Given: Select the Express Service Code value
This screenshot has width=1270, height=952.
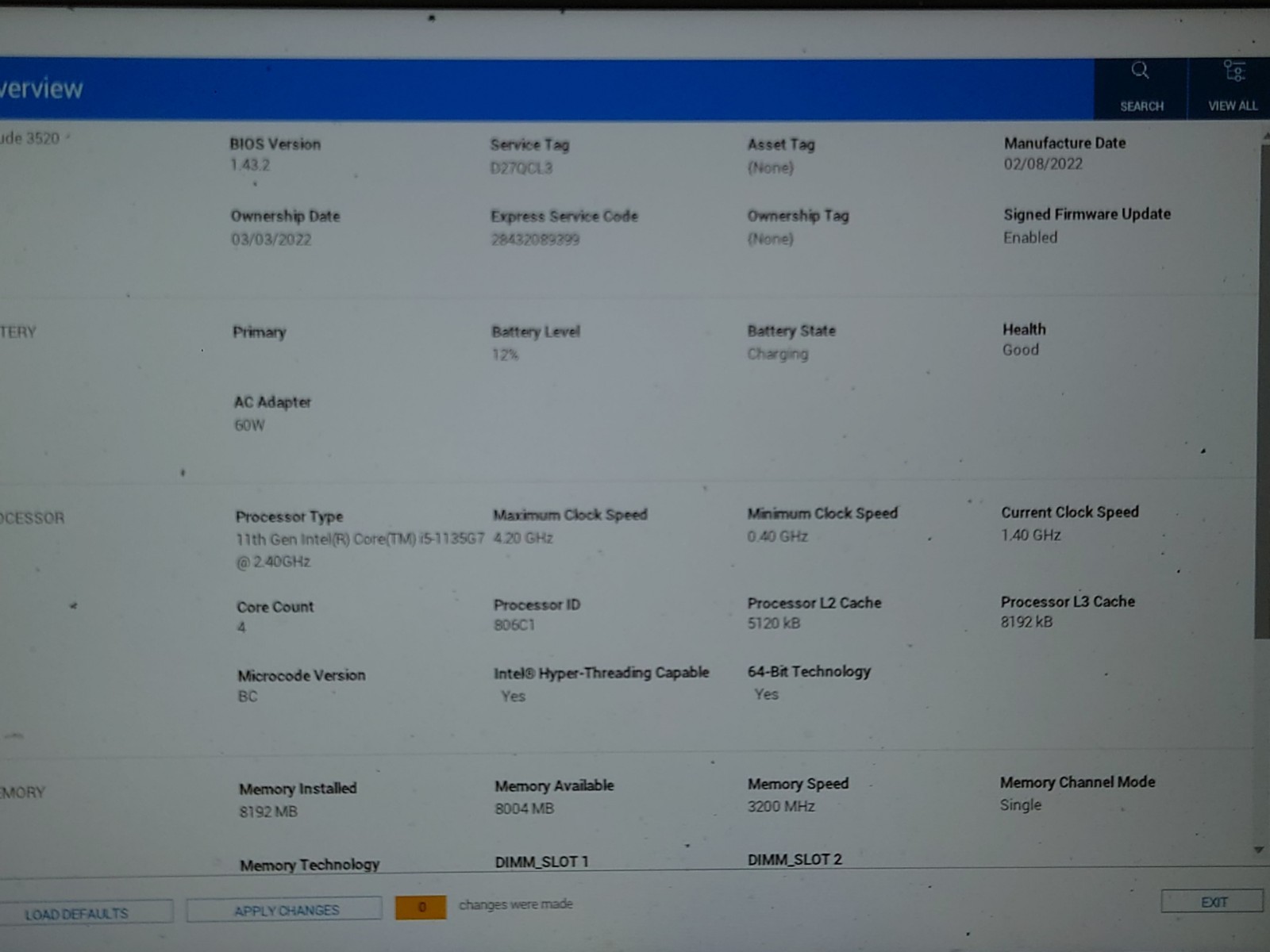Looking at the screenshot, I should [535, 240].
